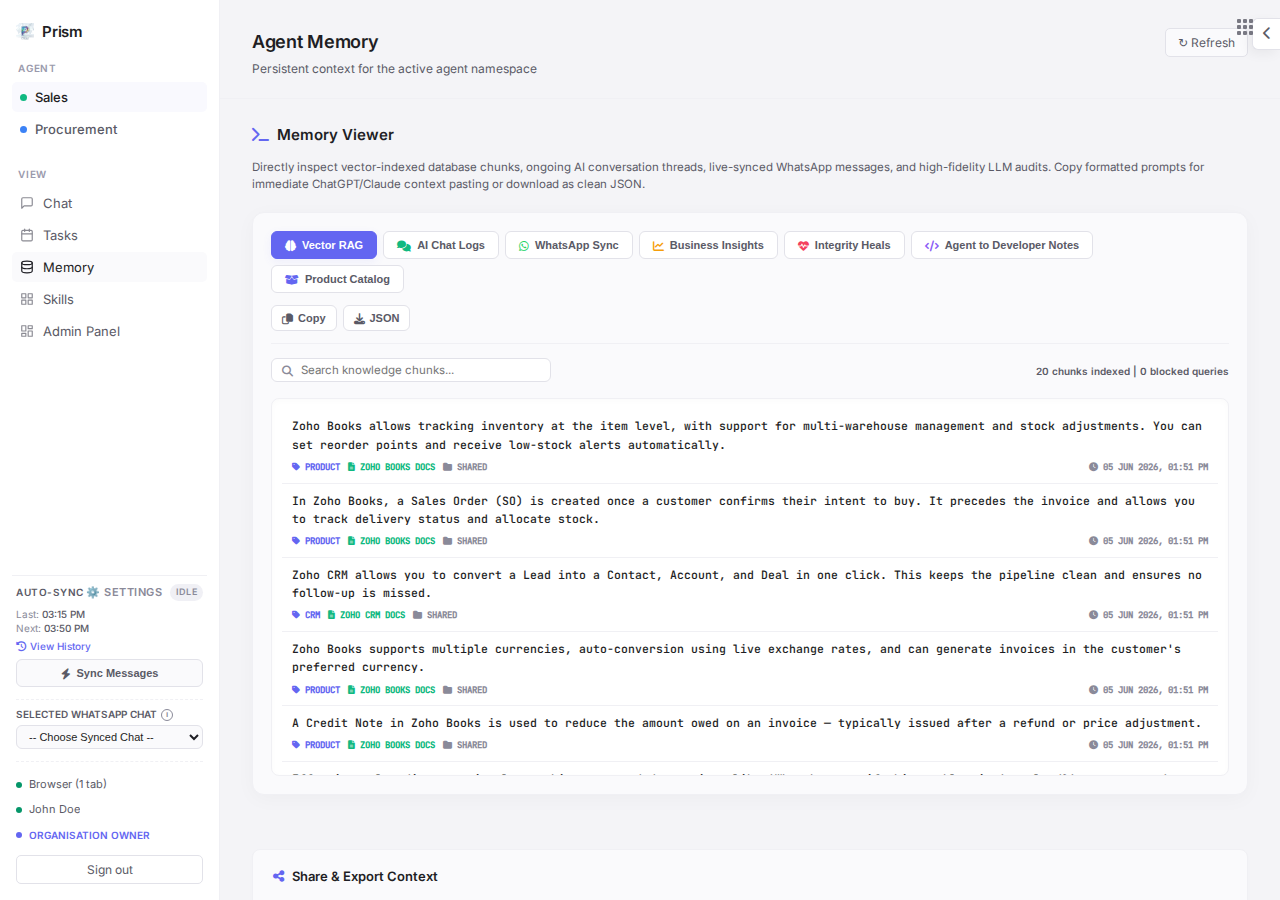Image resolution: width=1280 pixels, height=900 pixels.
Task: Open the Chat view
Action: click(109, 203)
